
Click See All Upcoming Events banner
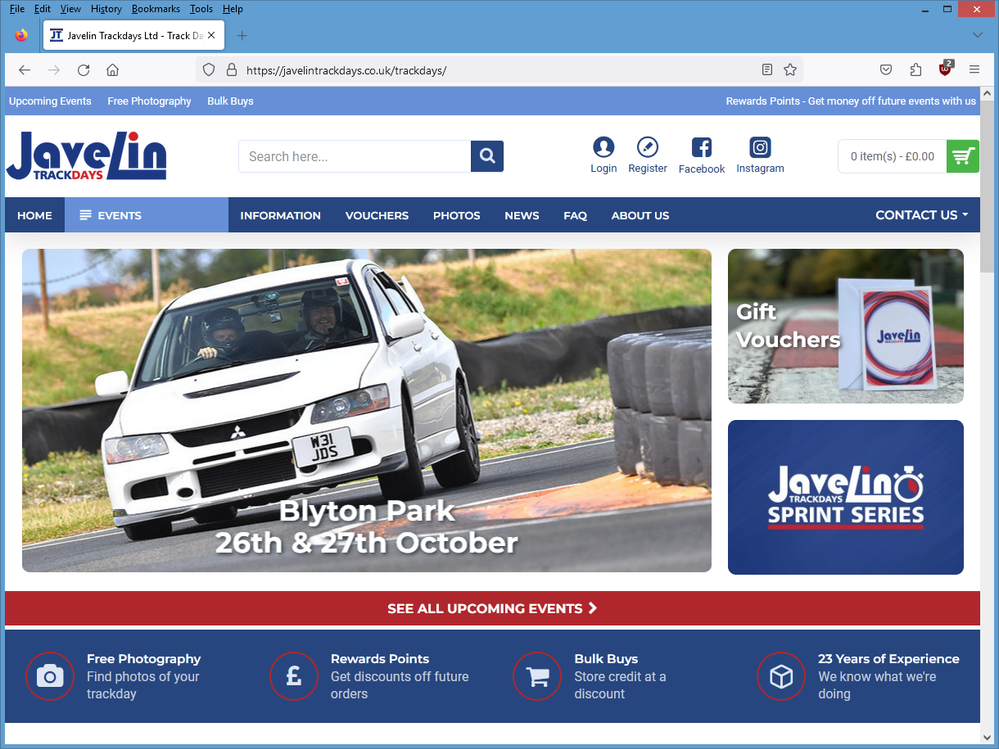[x=492, y=608]
